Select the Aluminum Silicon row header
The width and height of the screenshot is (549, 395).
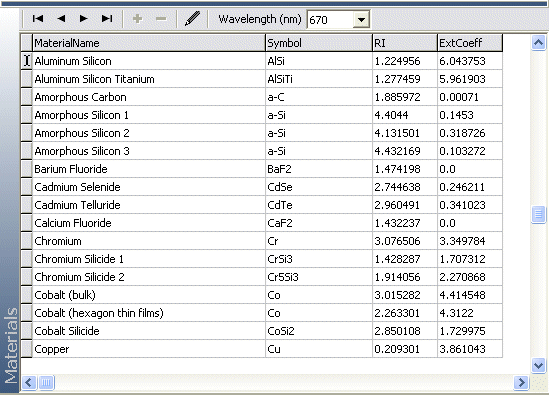pyautogui.click(x=27, y=61)
